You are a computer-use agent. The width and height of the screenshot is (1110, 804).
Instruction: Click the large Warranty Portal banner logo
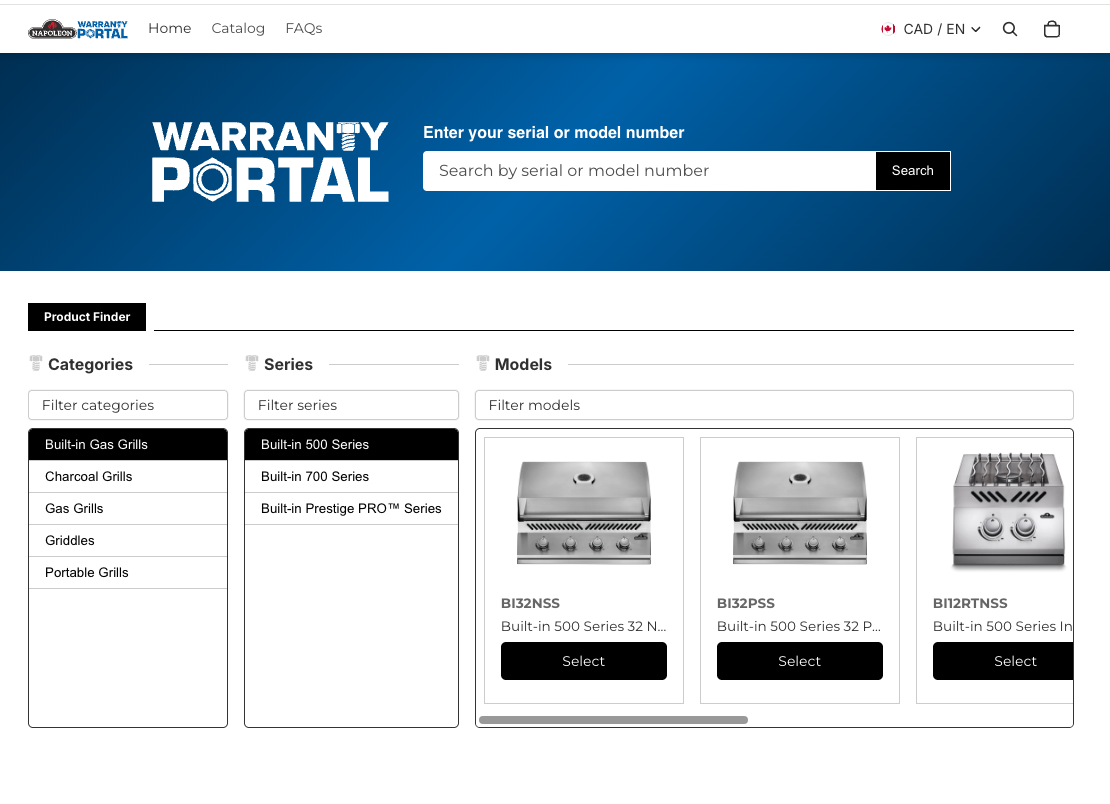[x=270, y=162]
